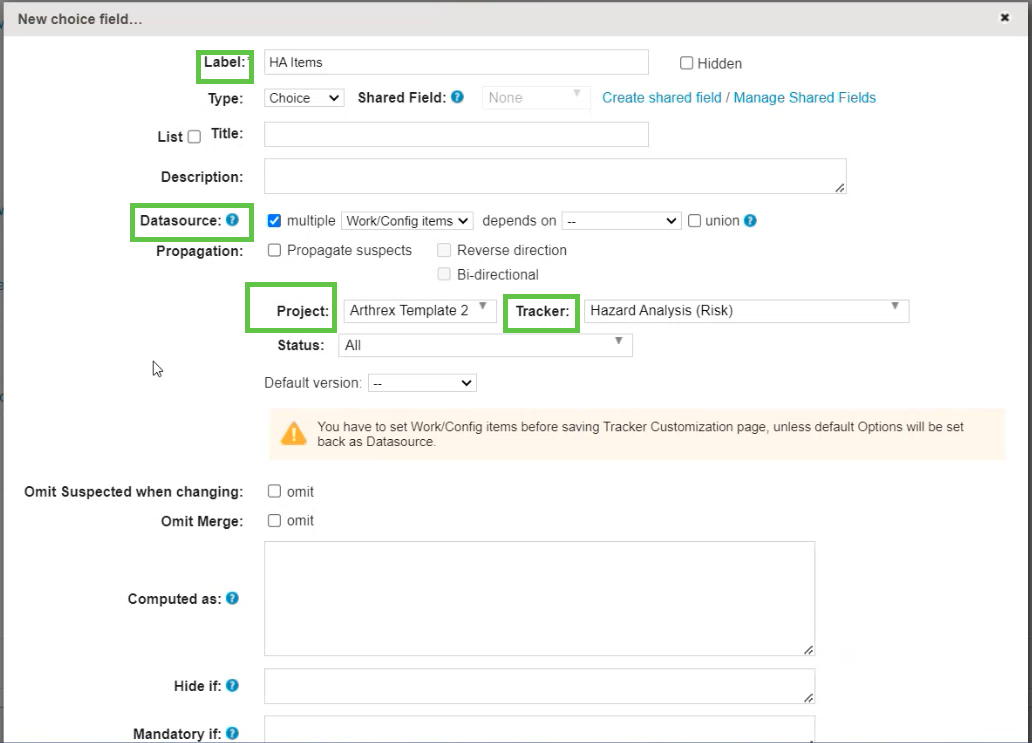Click help icon next to Datasource label

point(232,220)
